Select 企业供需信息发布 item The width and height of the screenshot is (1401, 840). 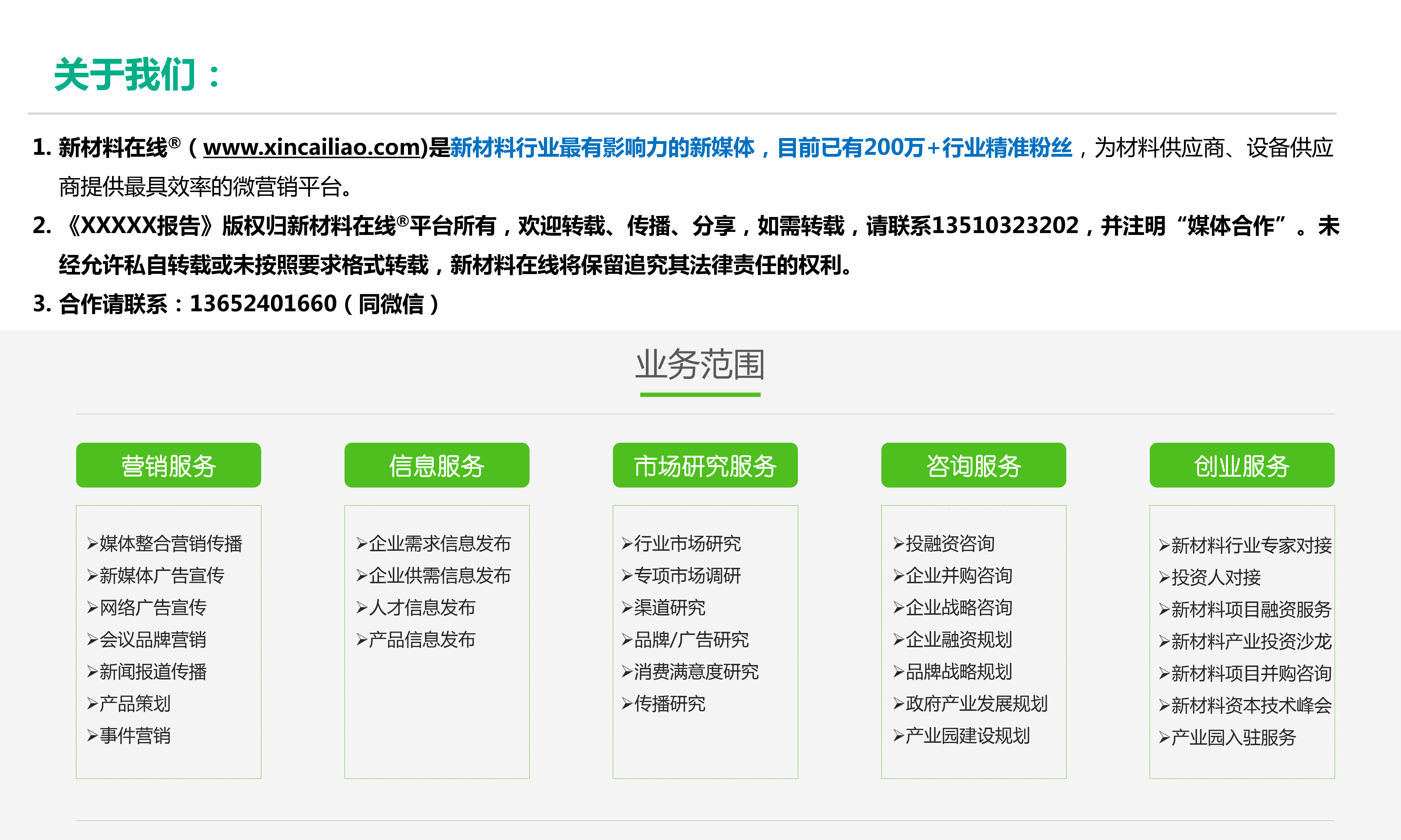click(x=434, y=576)
